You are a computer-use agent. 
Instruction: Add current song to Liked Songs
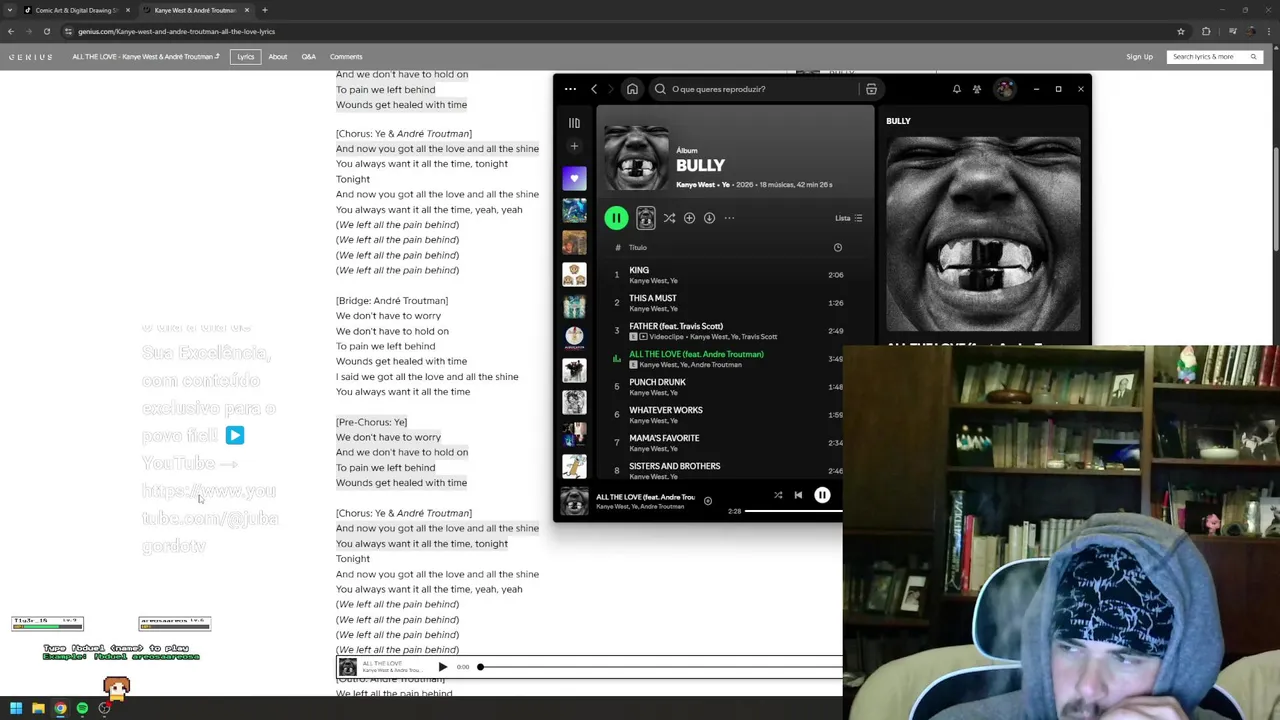707,501
